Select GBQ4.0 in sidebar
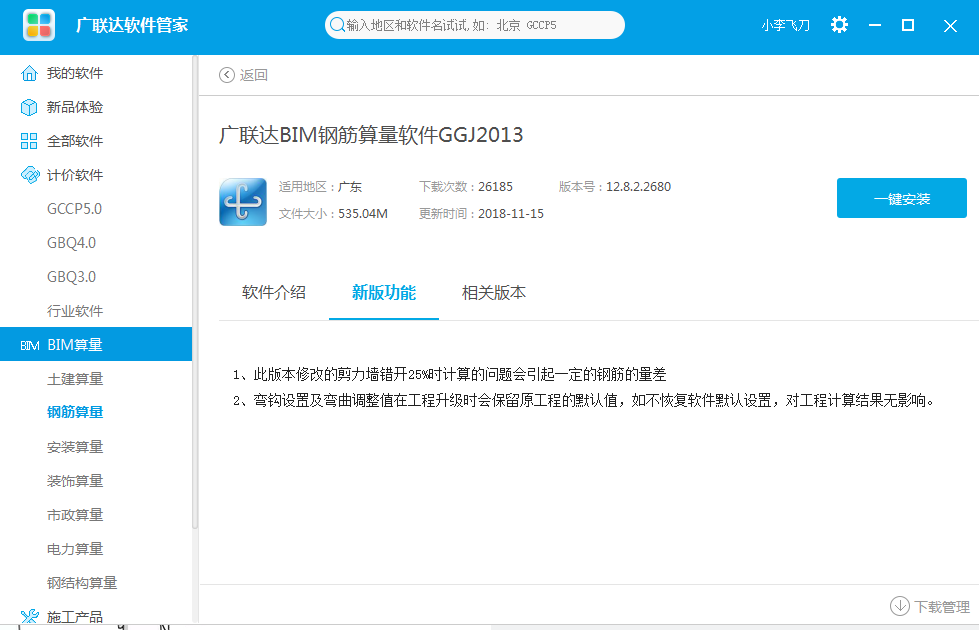This screenshot has height=630, width=979. click(x=71, y=243)
